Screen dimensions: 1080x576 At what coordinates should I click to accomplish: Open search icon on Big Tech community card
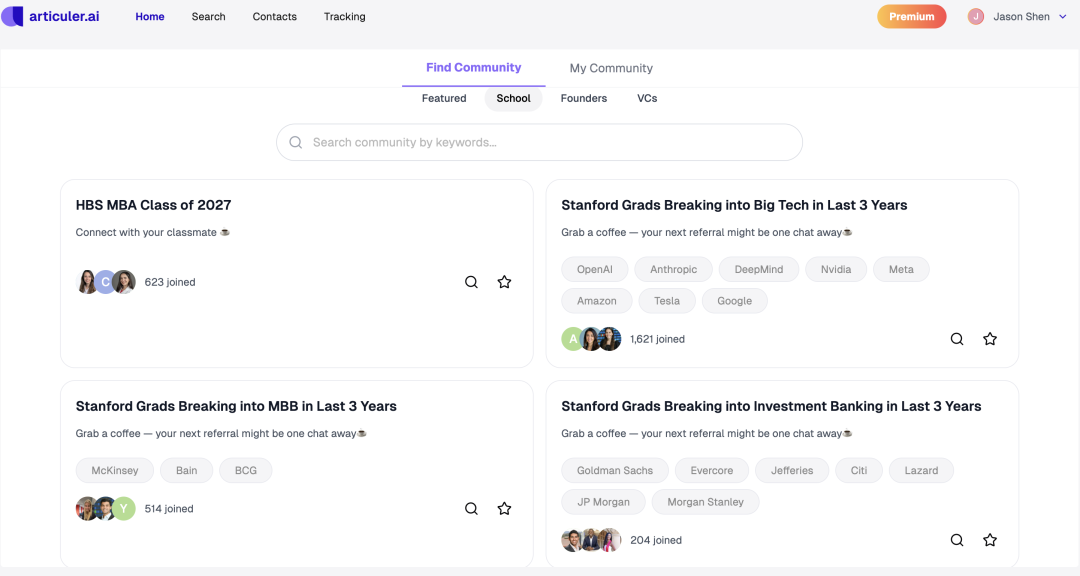[x=957, y=339]
